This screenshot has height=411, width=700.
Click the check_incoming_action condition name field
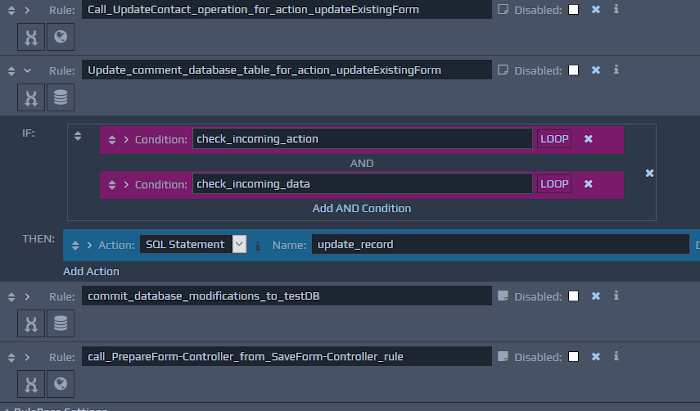tap(362, 139)
